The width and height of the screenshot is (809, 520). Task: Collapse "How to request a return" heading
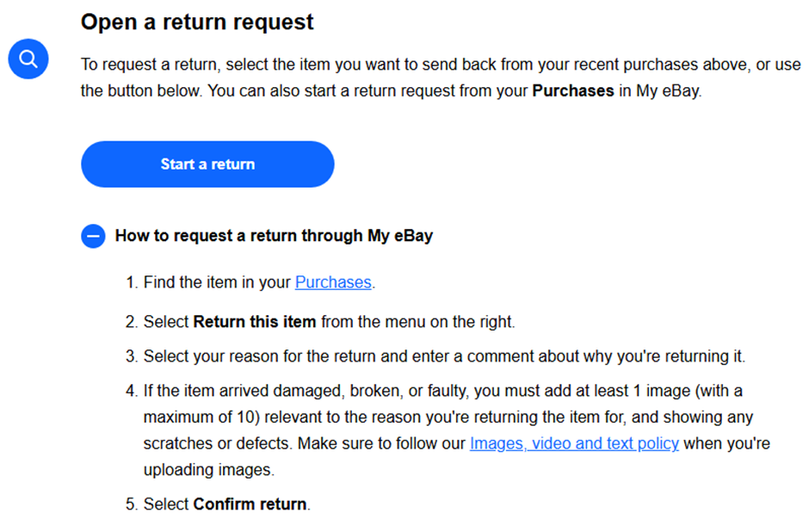click(273, 236)
